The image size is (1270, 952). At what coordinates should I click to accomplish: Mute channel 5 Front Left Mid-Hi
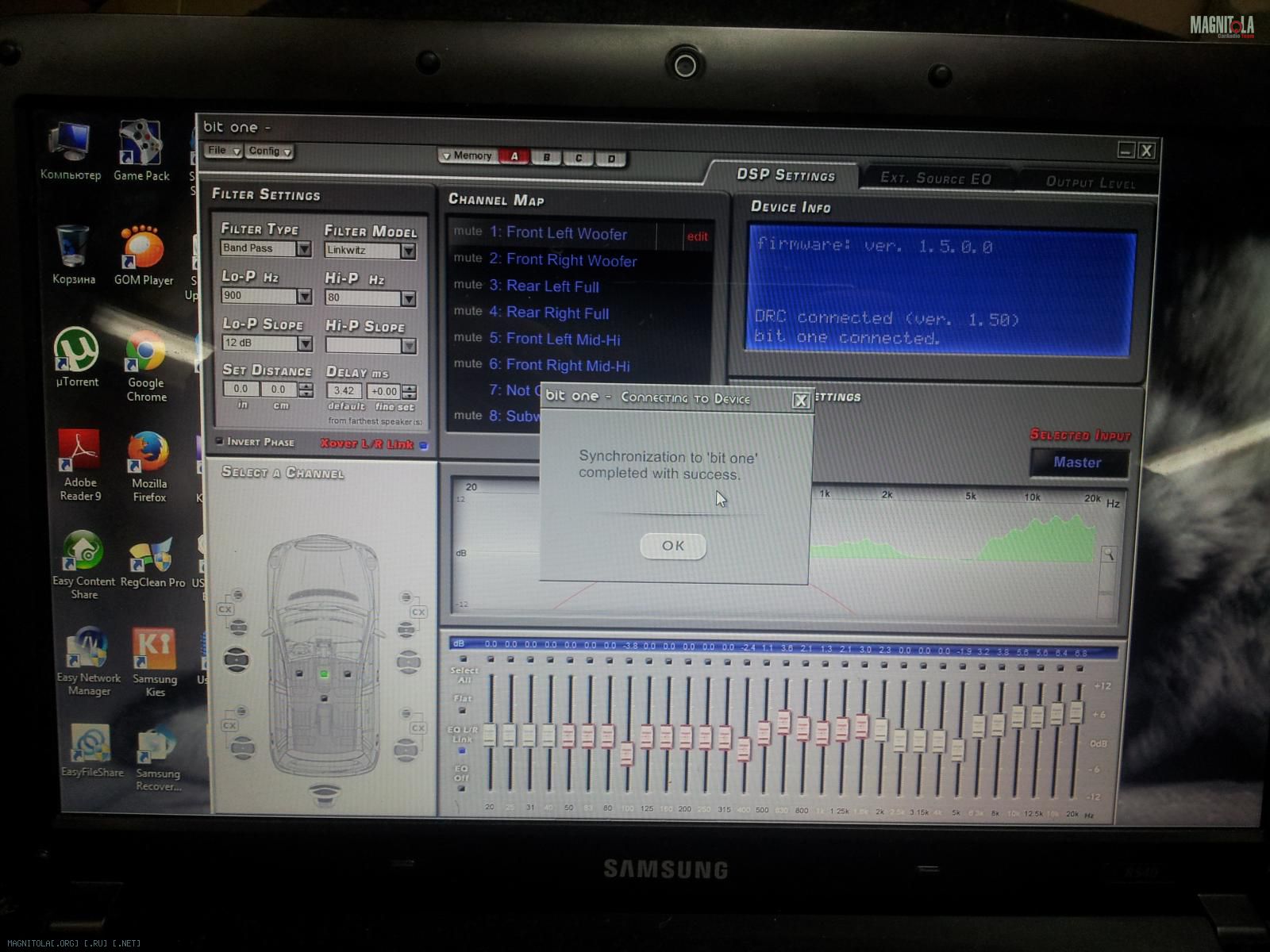click(x=468, y=336)
